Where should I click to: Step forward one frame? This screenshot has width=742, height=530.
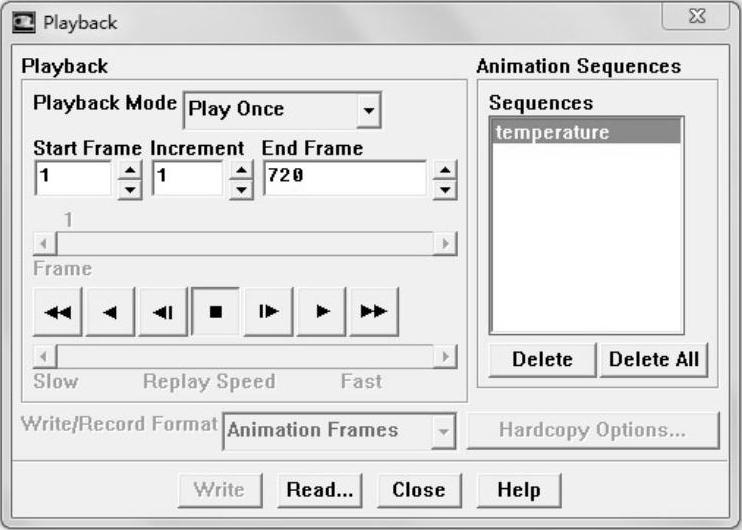[x=268, y=311]
